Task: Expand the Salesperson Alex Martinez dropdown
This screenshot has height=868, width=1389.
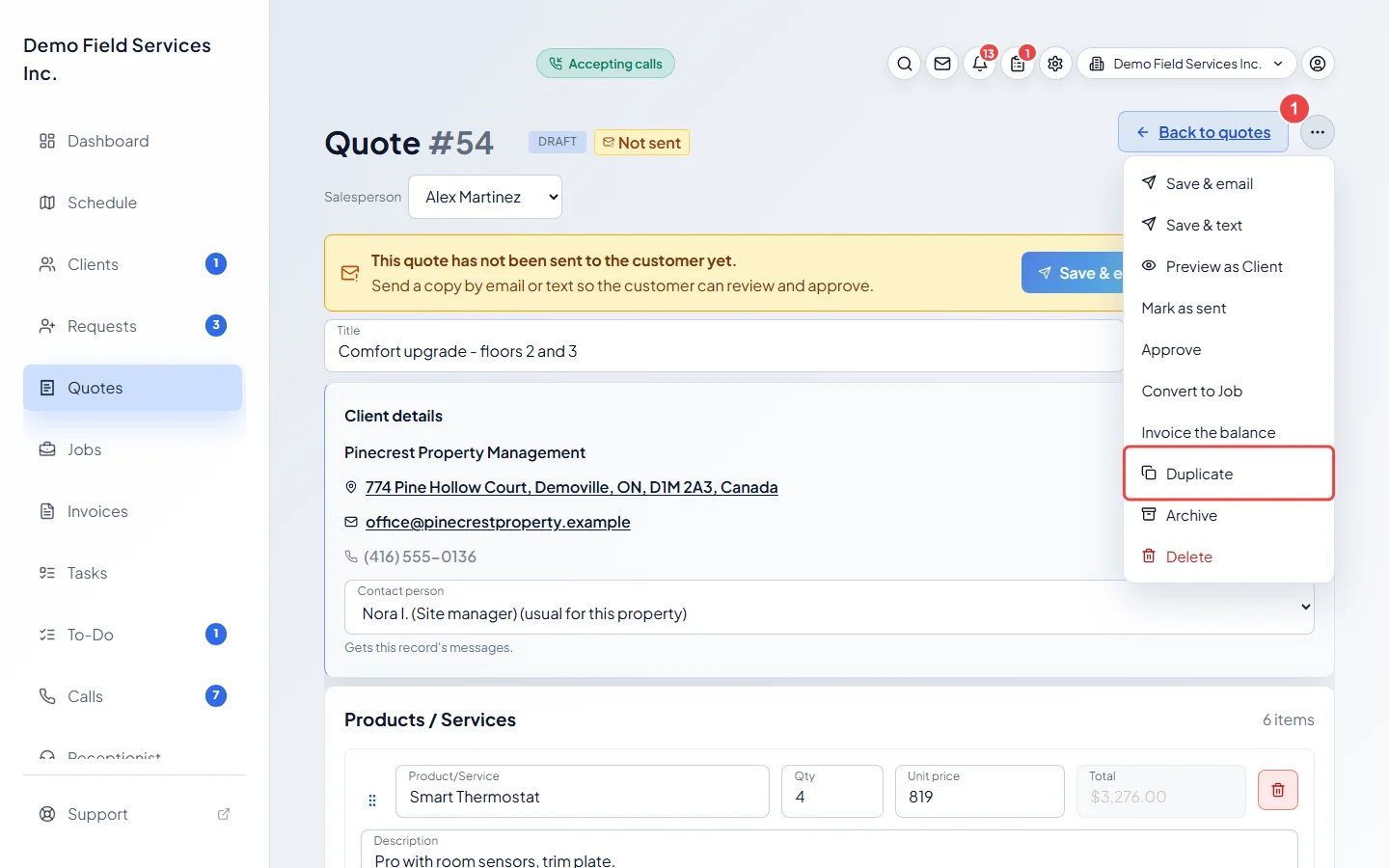Action: [x=485, y=197]
